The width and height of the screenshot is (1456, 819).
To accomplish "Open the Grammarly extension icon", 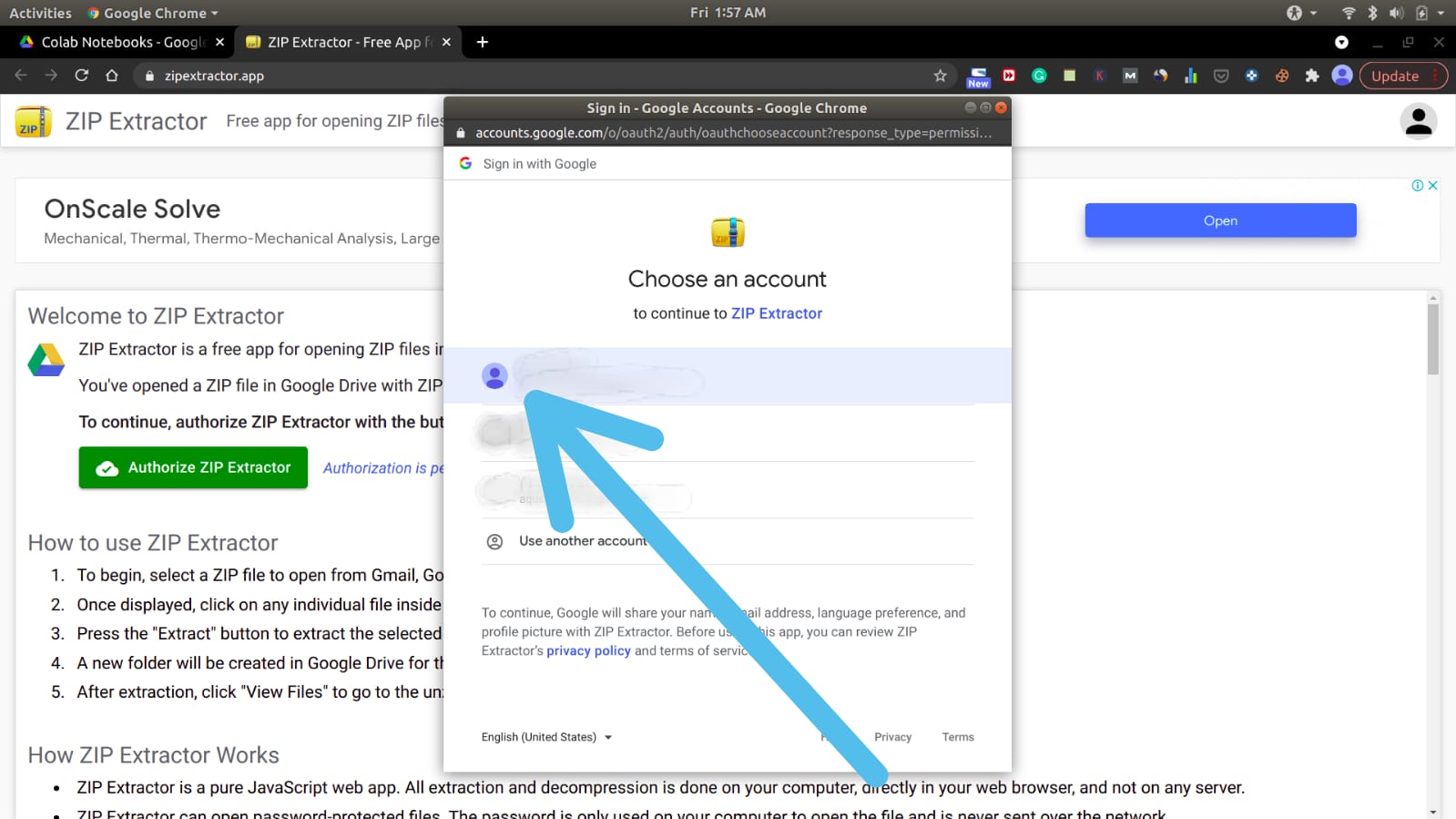I will [1039, 76].
